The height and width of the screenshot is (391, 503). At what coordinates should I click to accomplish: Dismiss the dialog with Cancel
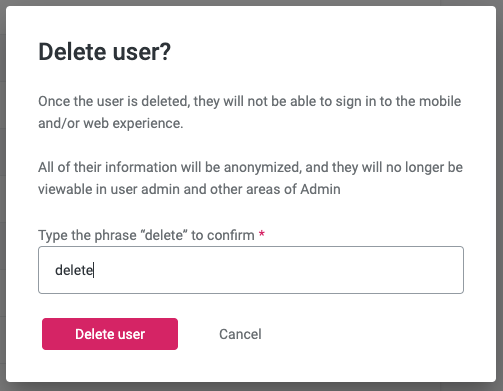[x=240, y=334]
